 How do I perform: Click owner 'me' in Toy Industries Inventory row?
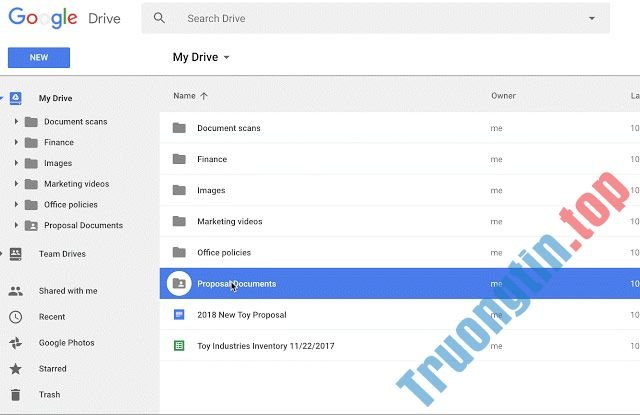[496, 346]
